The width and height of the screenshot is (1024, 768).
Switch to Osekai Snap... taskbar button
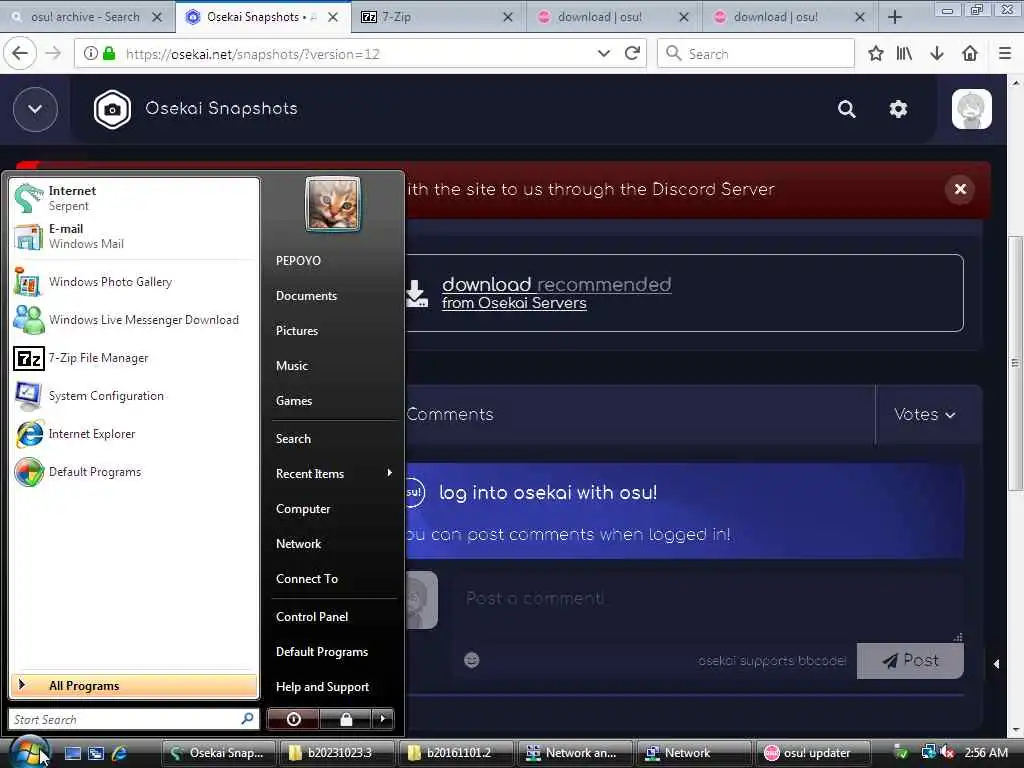(x=218, y=753)
